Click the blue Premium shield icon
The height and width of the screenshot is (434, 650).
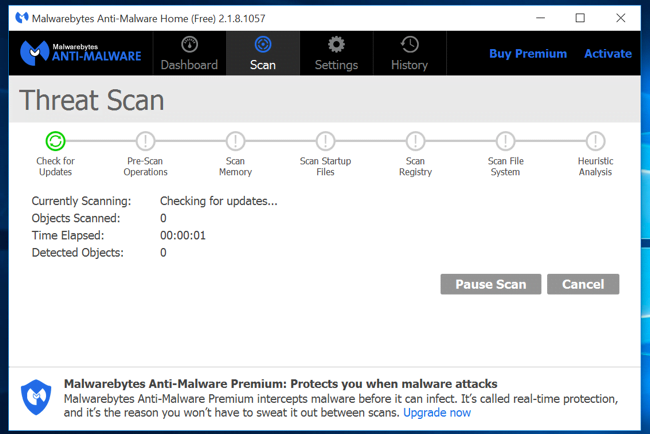[37, 397]
